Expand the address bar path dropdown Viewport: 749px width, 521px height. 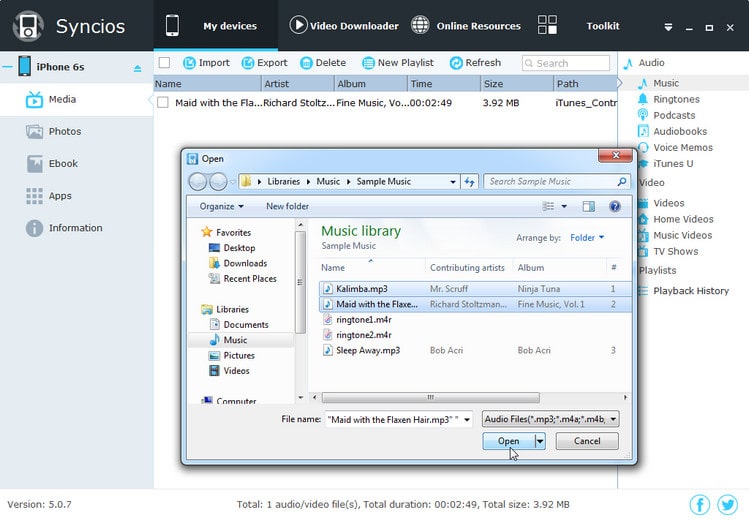452,181
